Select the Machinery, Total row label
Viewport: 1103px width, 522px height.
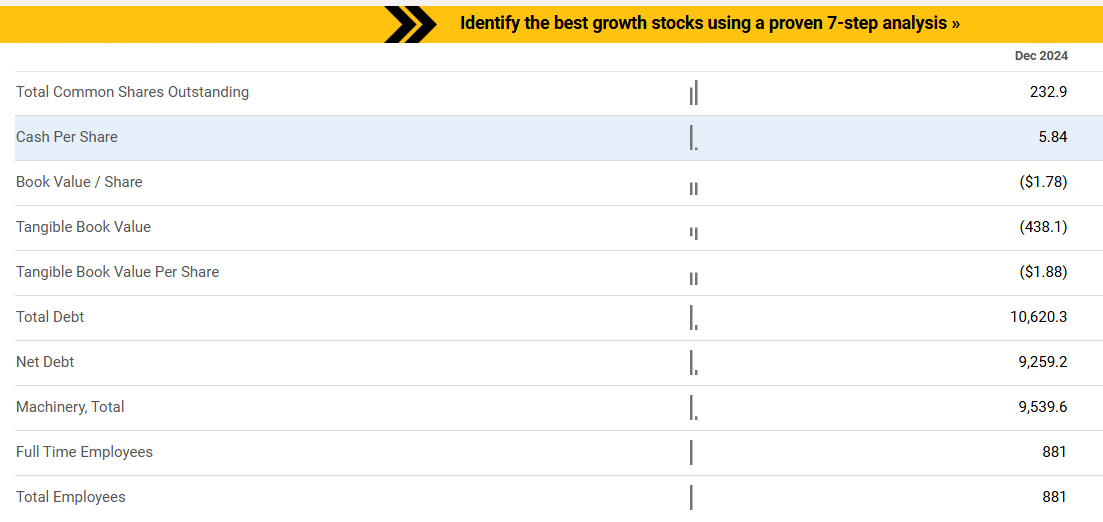pyautogui.click(x=70, y=407)
